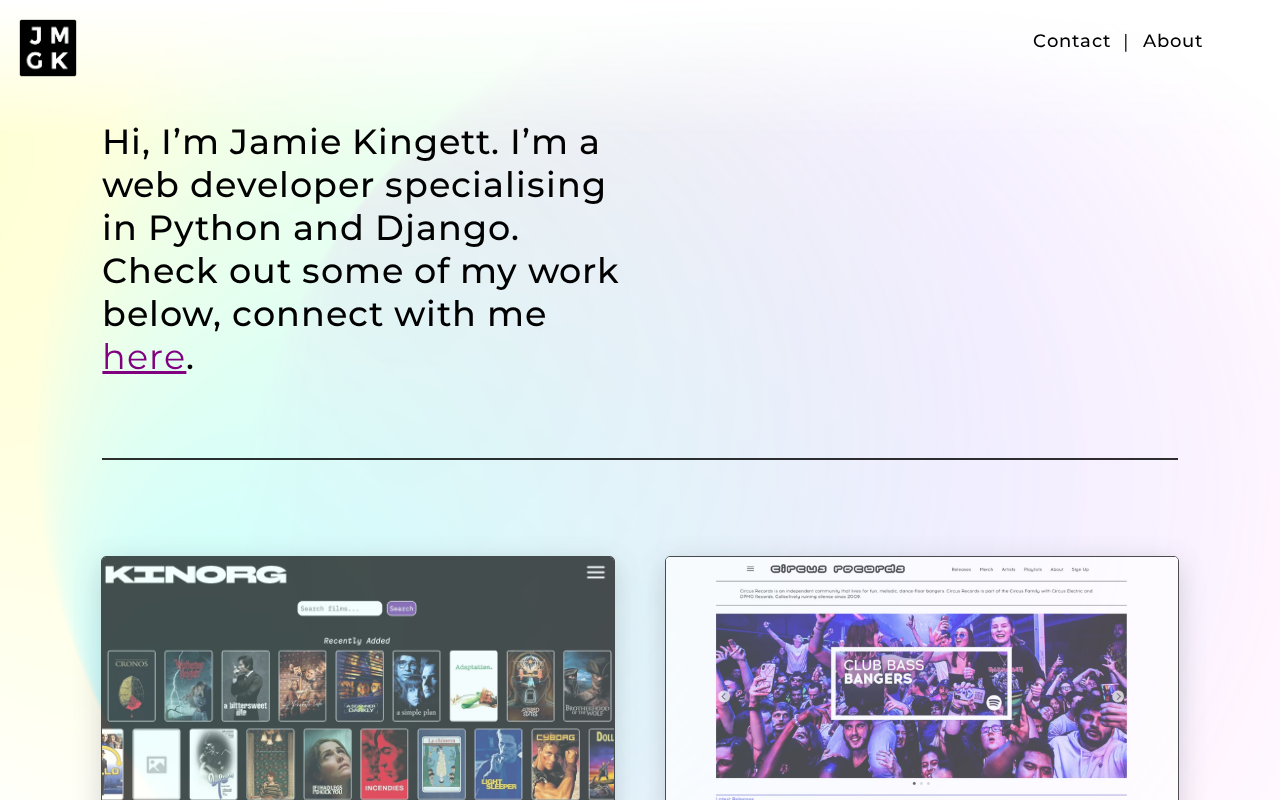The width and height of the screenshot is (1280, 800).
Task: Click the "Hi, I'm Jamie Kingett" intro text
Action: point(360,249)
